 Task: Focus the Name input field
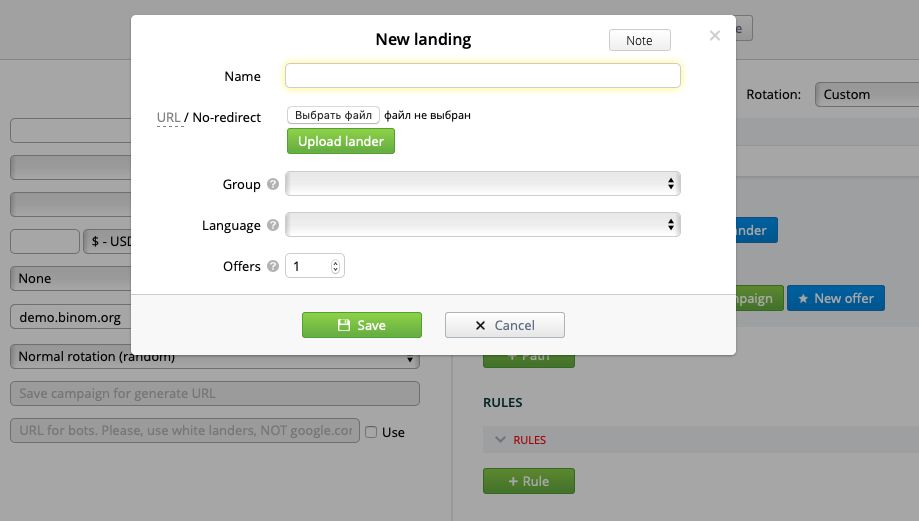coord(482,76)
